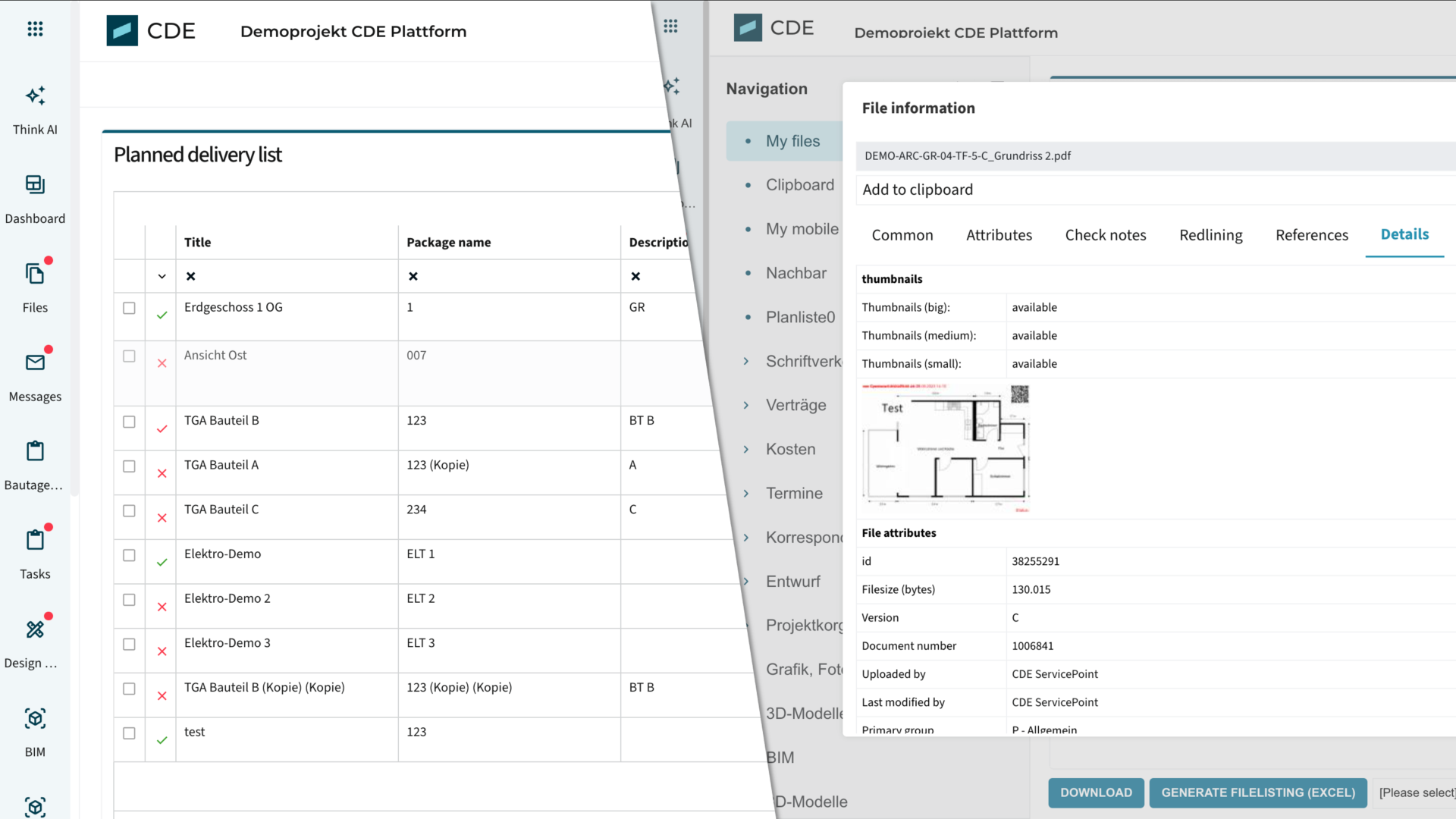
Task: Open the filter row selection dropdown chevron
Action: [x=162, y=276]
